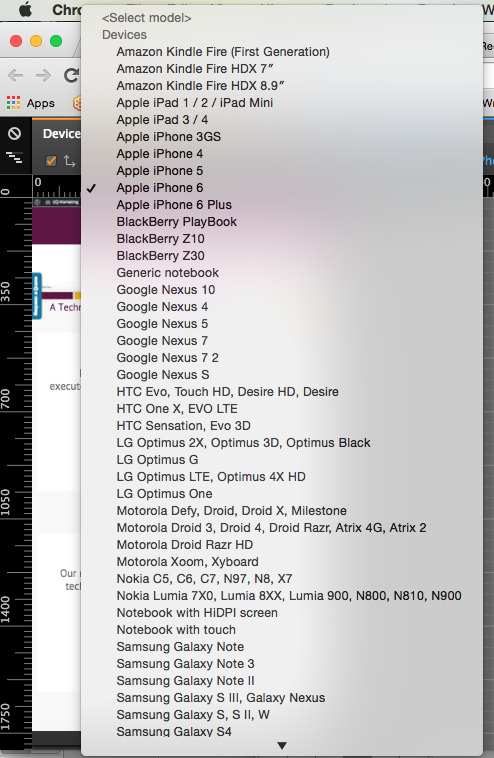Choose HTC One X, EVO LTE

[282, 408]
